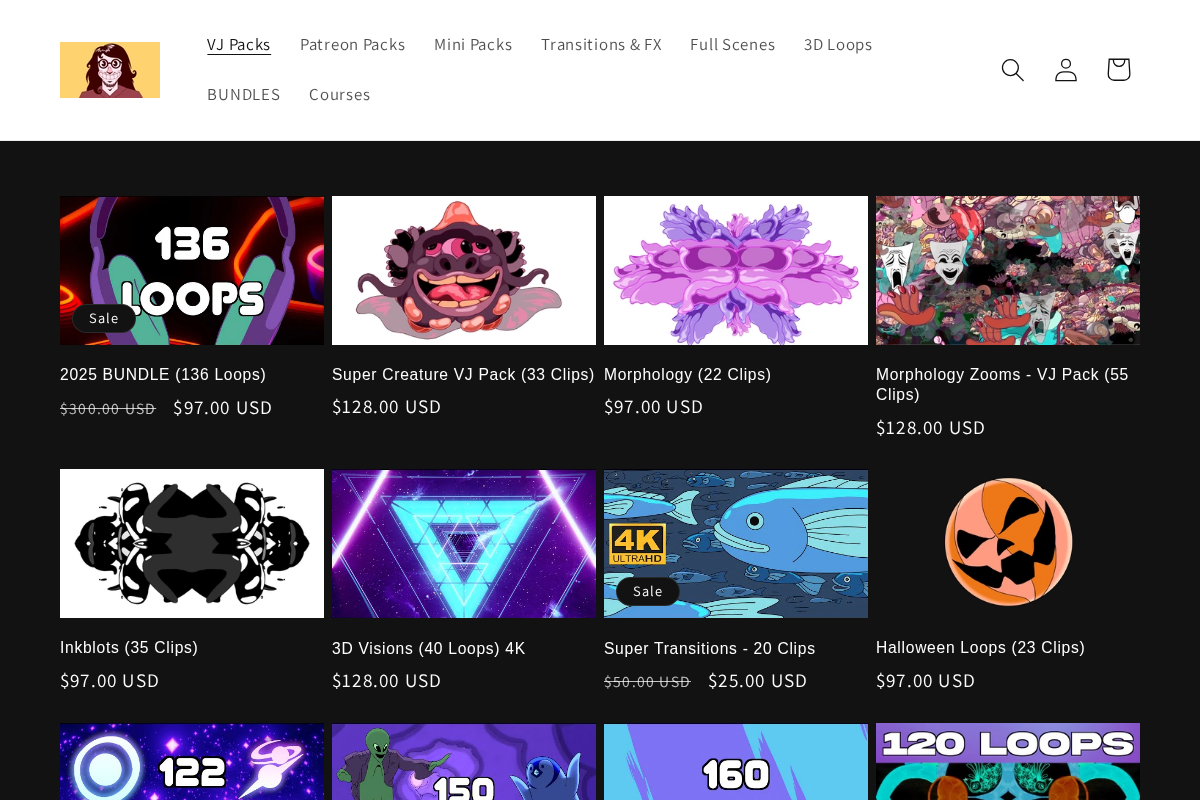Browse the Mini Packs category
The width and height of the screenshot is (1200, 800).
pos(473,44)
